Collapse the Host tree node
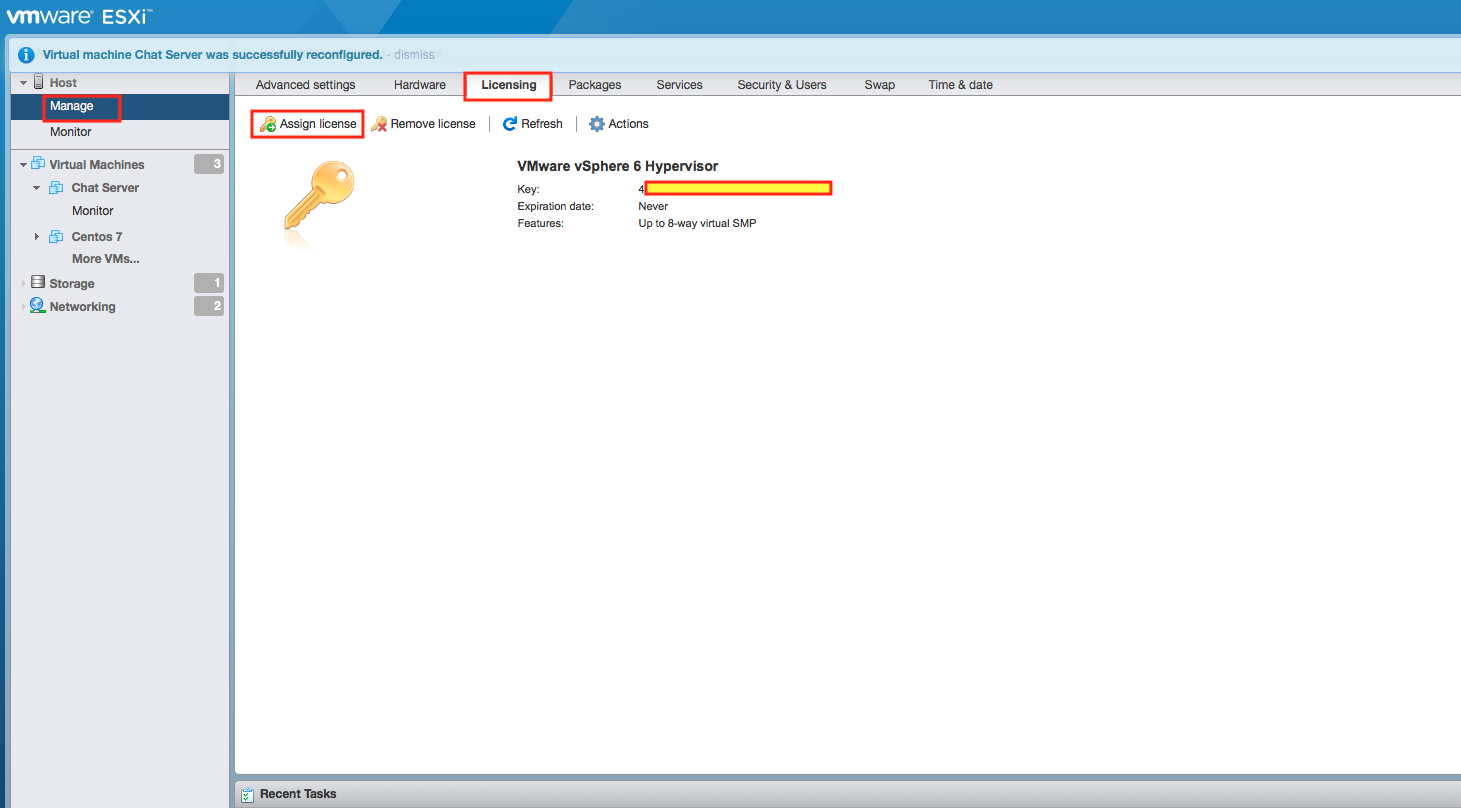 tap(23, 83)
